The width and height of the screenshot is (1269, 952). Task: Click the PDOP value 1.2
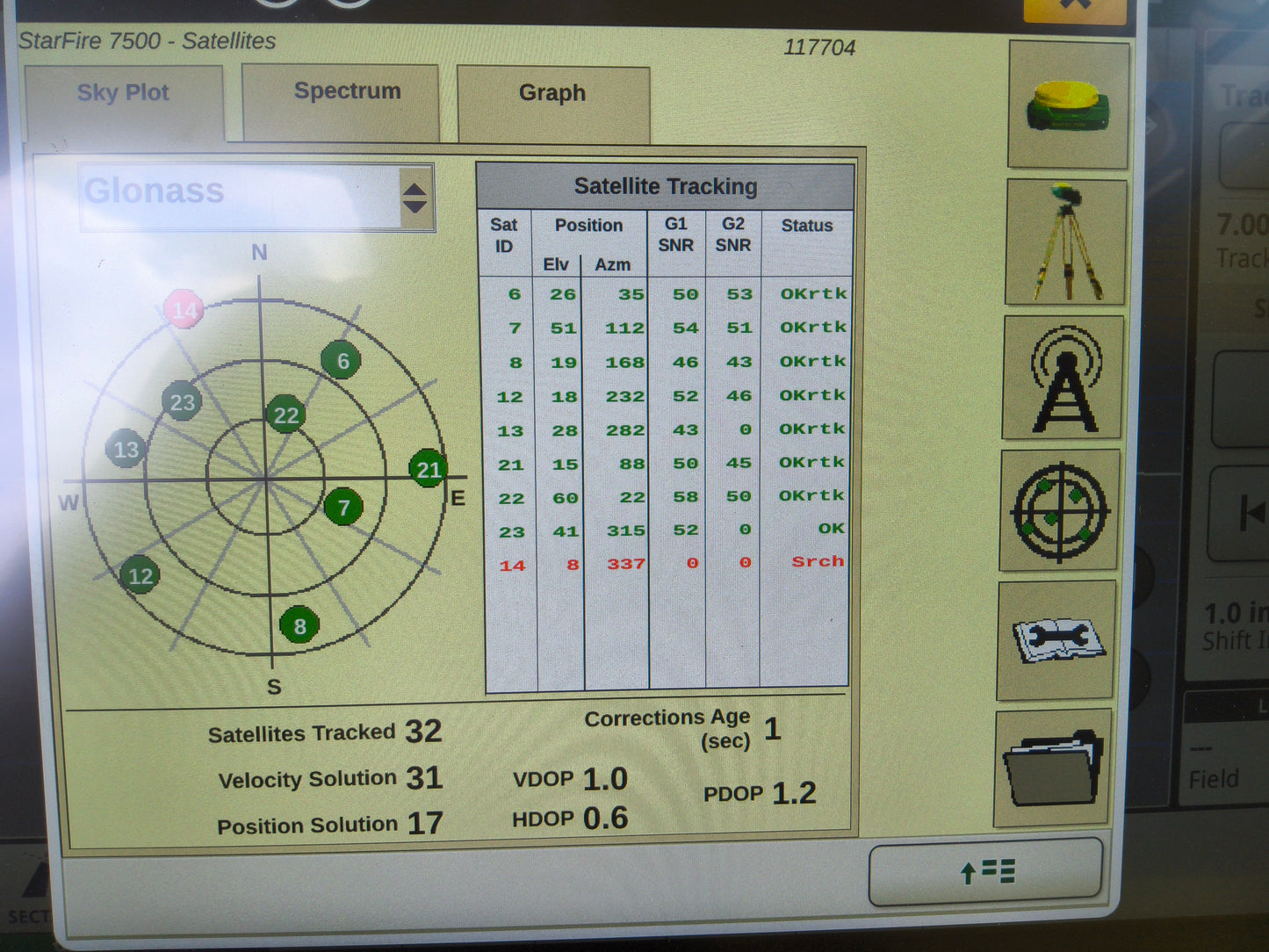pyautogui.click(x=795, y=793)
